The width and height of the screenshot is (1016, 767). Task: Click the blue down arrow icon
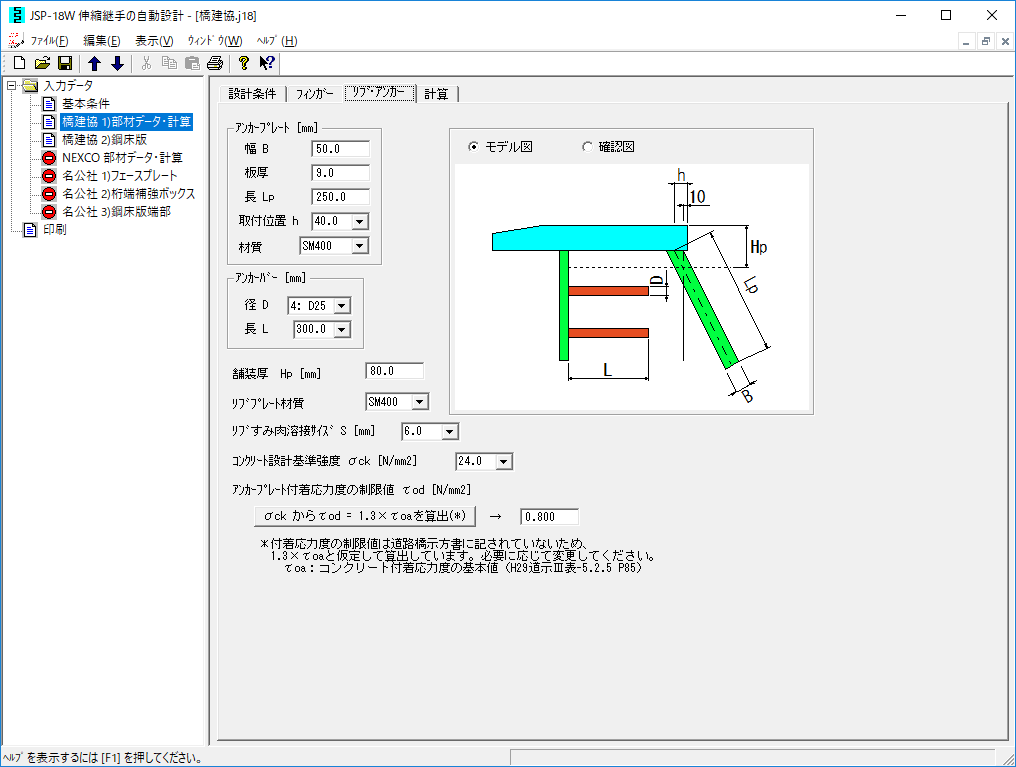(x=117, y=64)
